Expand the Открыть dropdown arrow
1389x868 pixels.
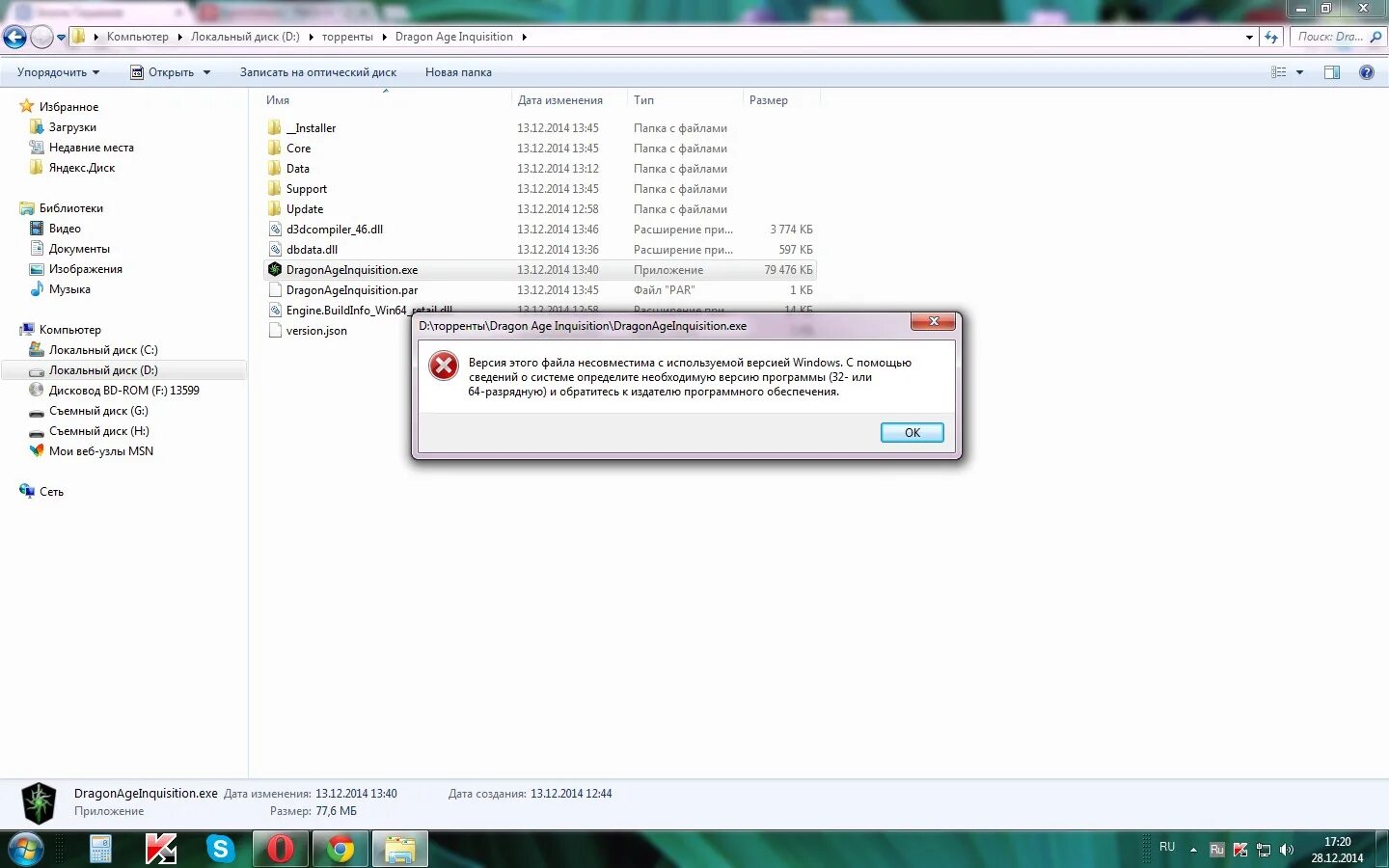click(206, 72)
